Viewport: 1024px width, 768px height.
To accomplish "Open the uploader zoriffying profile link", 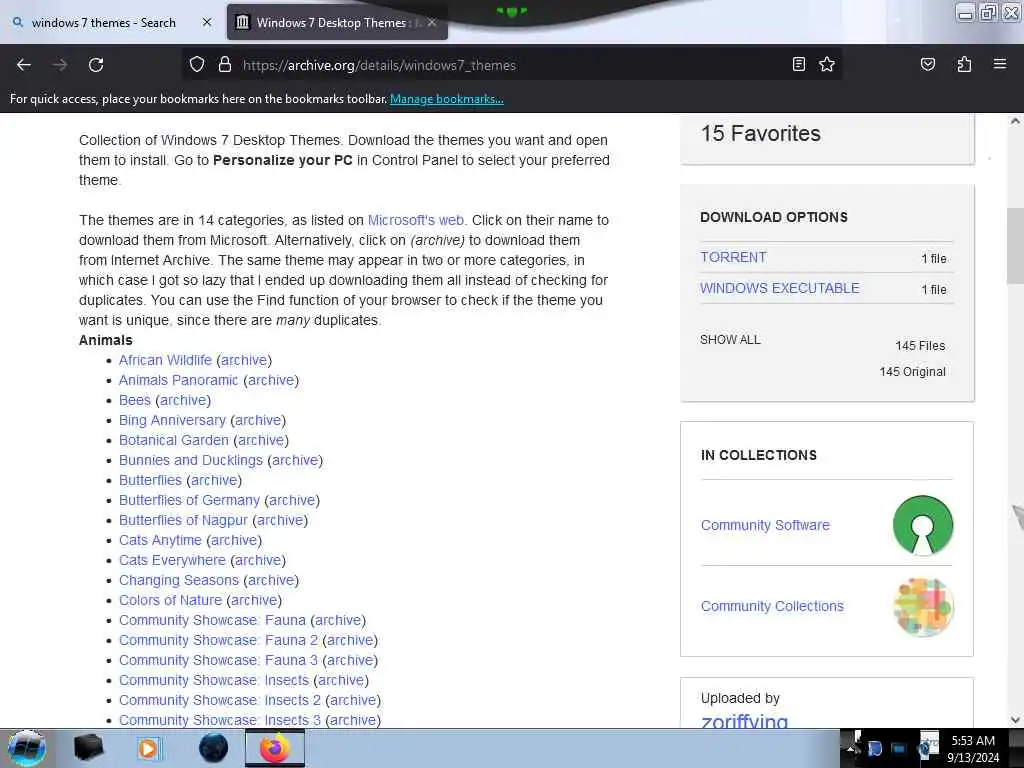I will click(x=744, y=720).
